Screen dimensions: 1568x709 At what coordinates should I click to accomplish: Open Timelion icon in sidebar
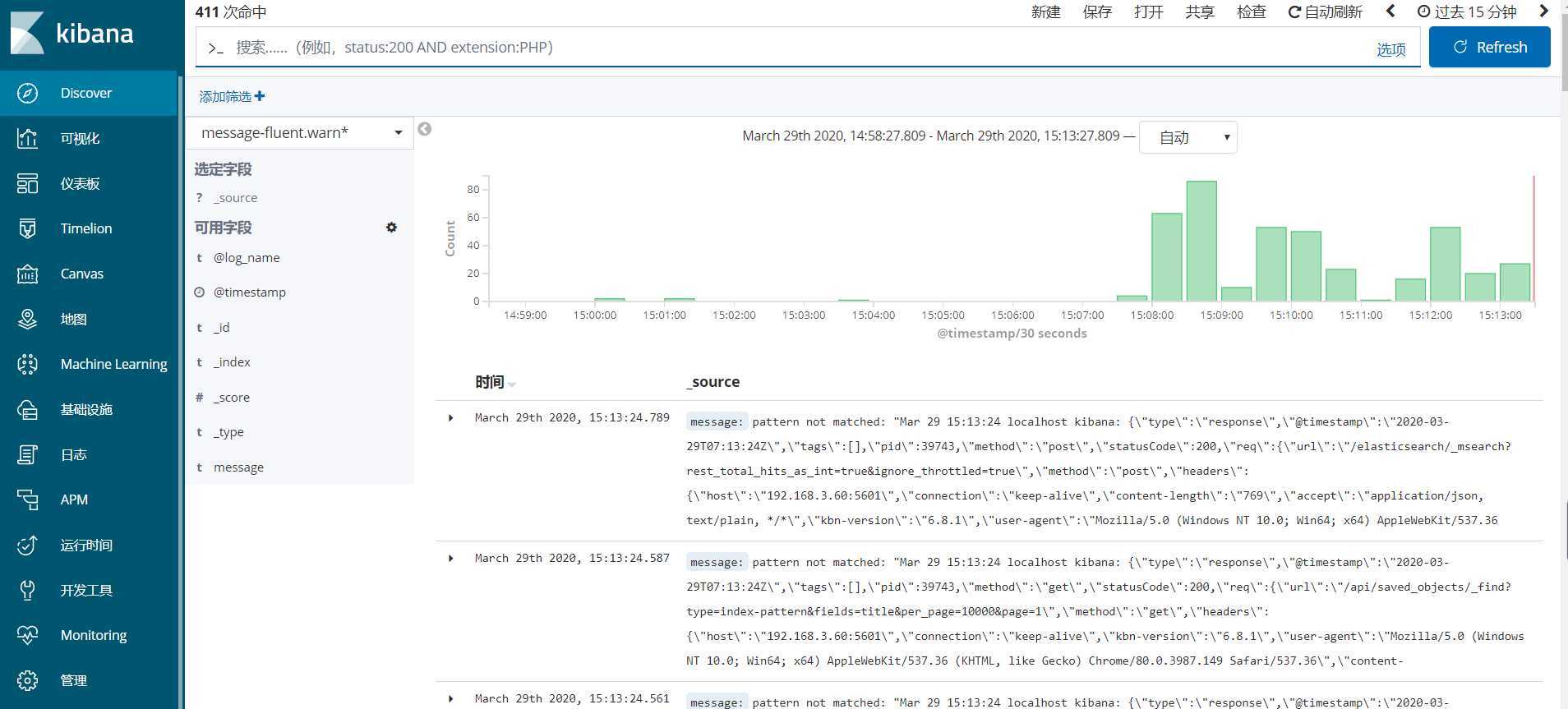pyautogui.click(x=27, y=228)
